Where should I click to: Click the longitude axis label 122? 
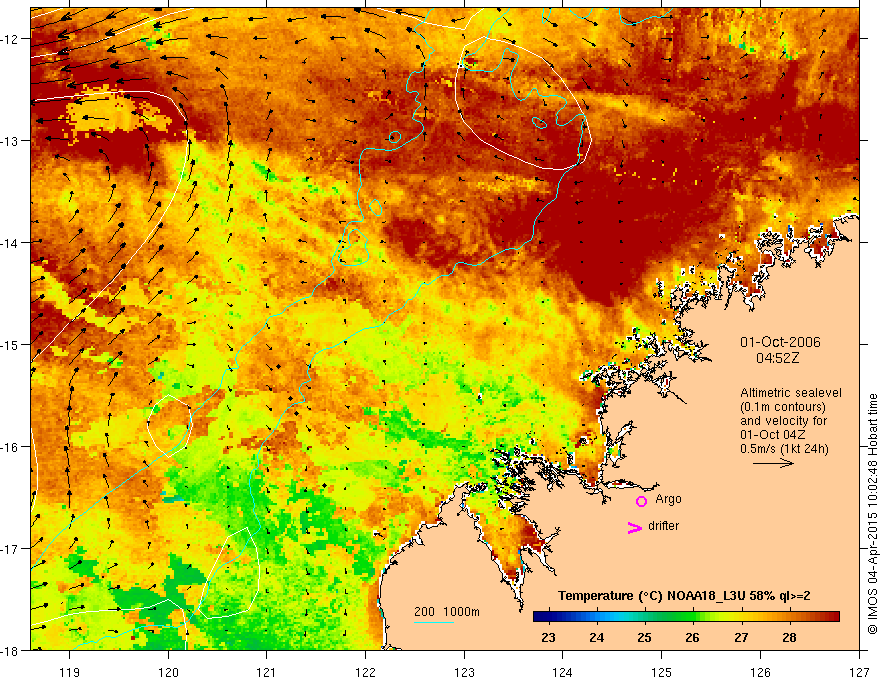[365, 672]
